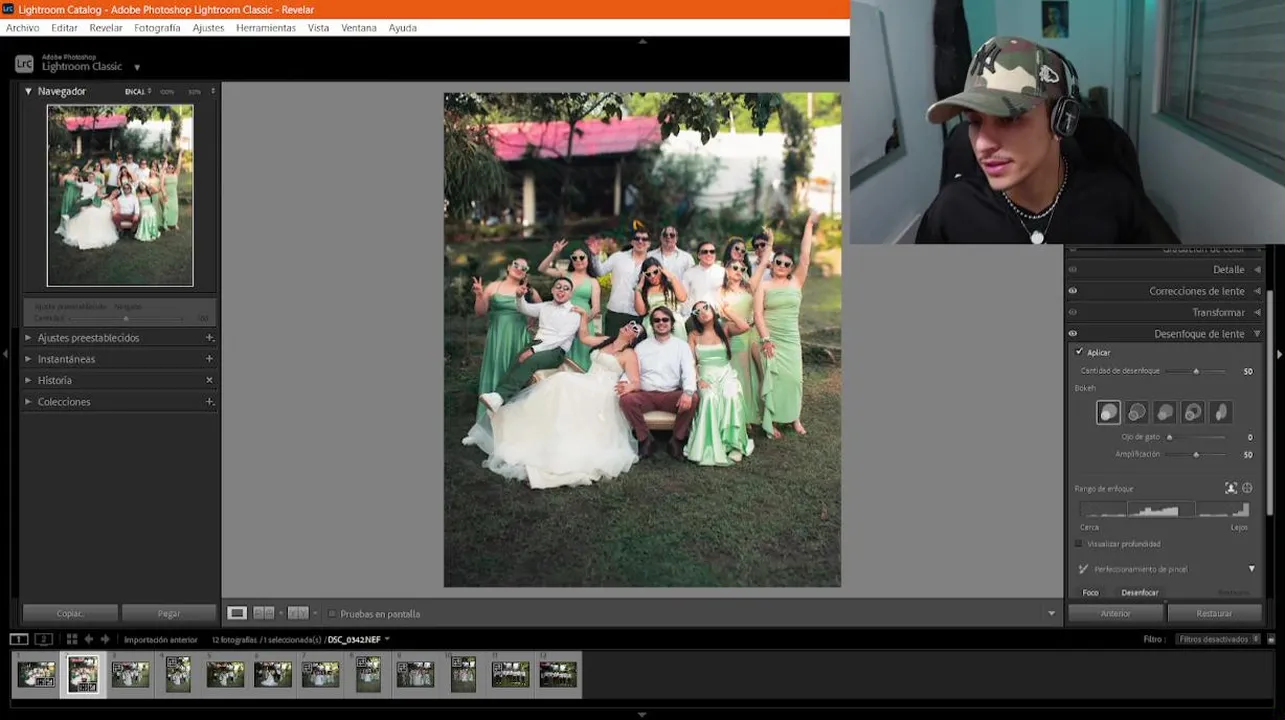Select the first circular bokeh shape icon
The image size is (1285, 720).
[x=1108, y=412]
